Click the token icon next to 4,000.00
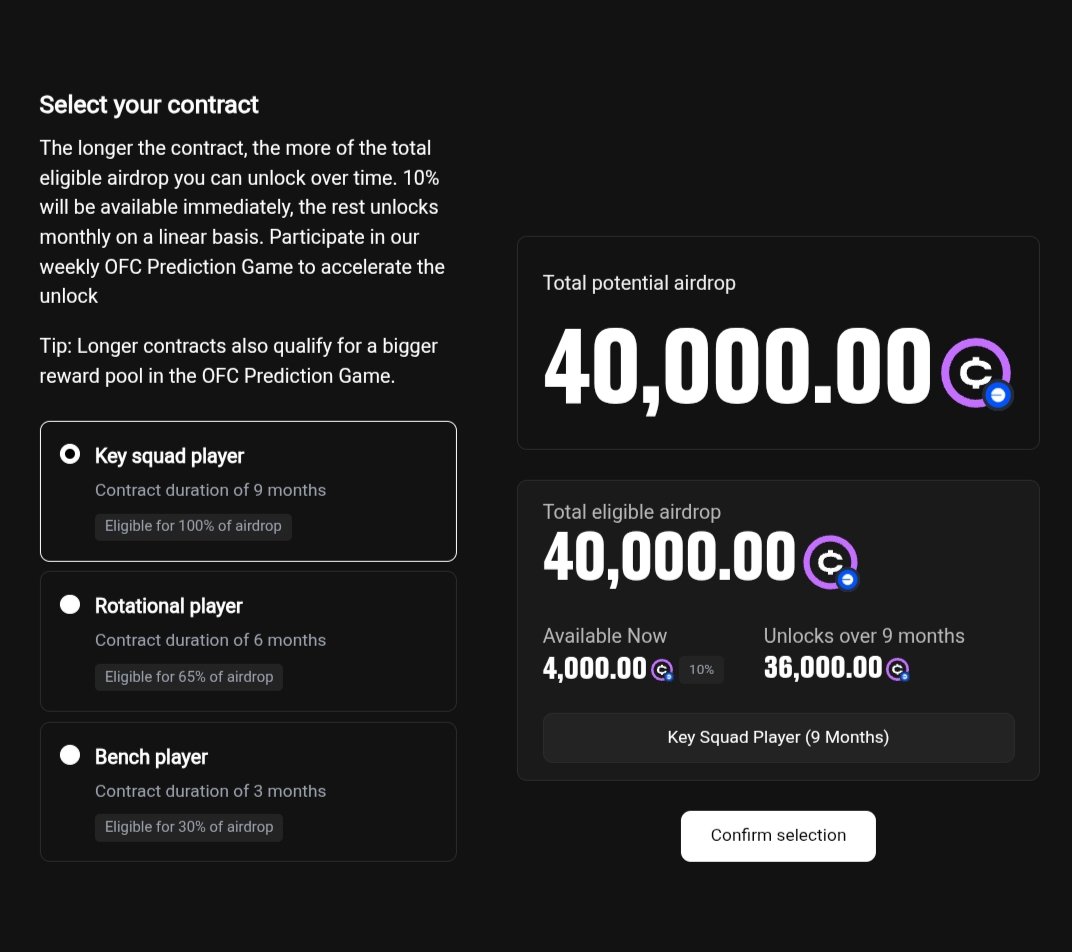Screen dimensions: 1072x952 coord(662,670)
